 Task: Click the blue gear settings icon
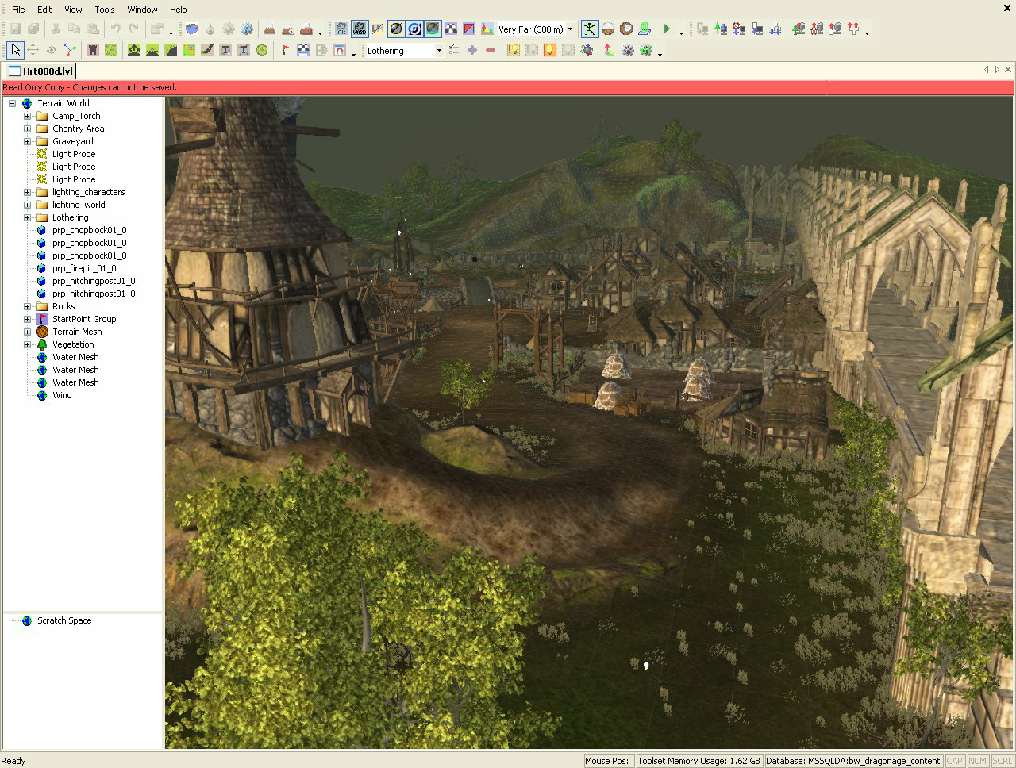click(247, 29)
